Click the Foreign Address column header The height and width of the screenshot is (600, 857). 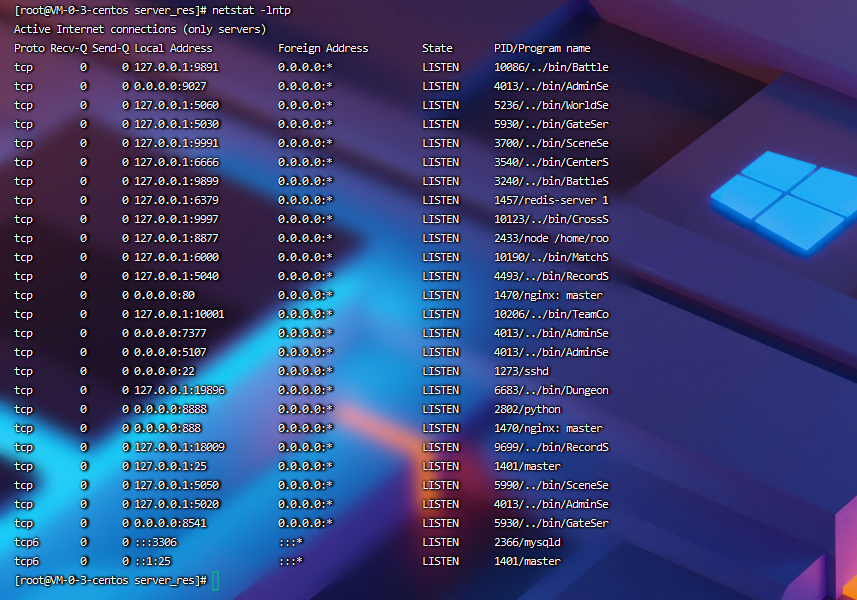[x=323, y=48]
